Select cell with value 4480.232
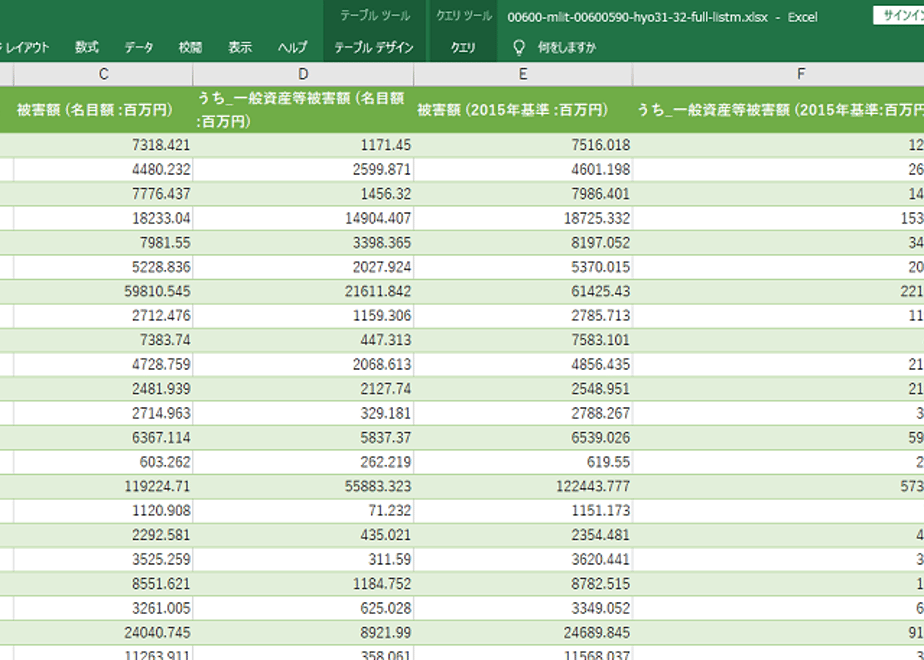The image size is (924, 660). 103,170
